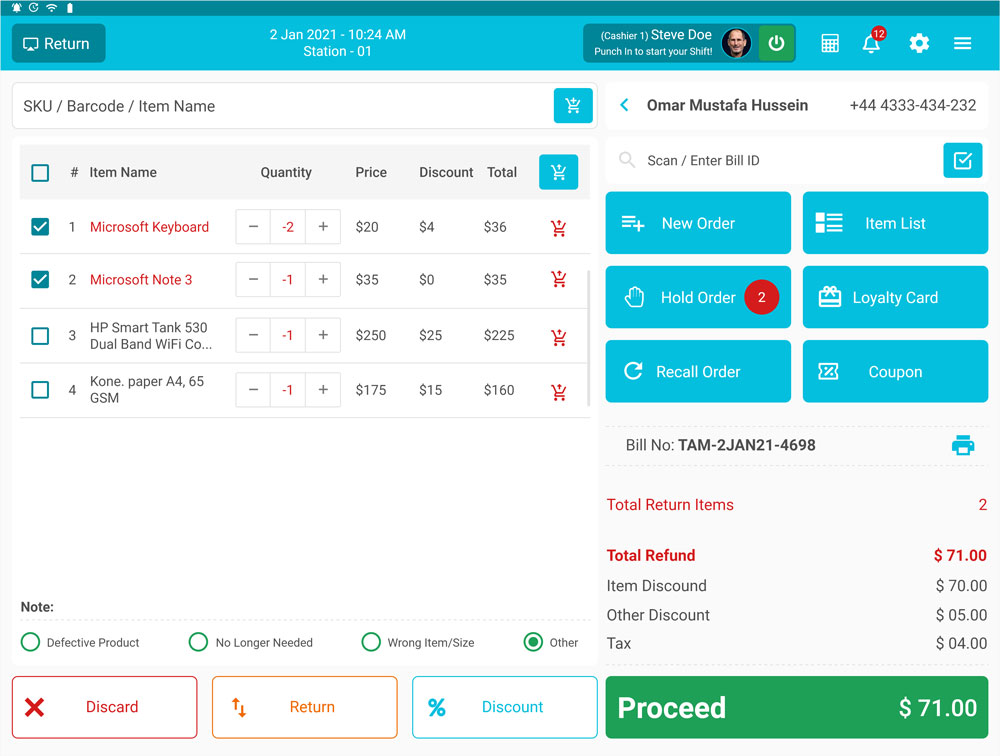Print the bill TAM-2JAN21-4698
Image resolution: width=1000 pixels, height=756 pixels.
[963, 445]
